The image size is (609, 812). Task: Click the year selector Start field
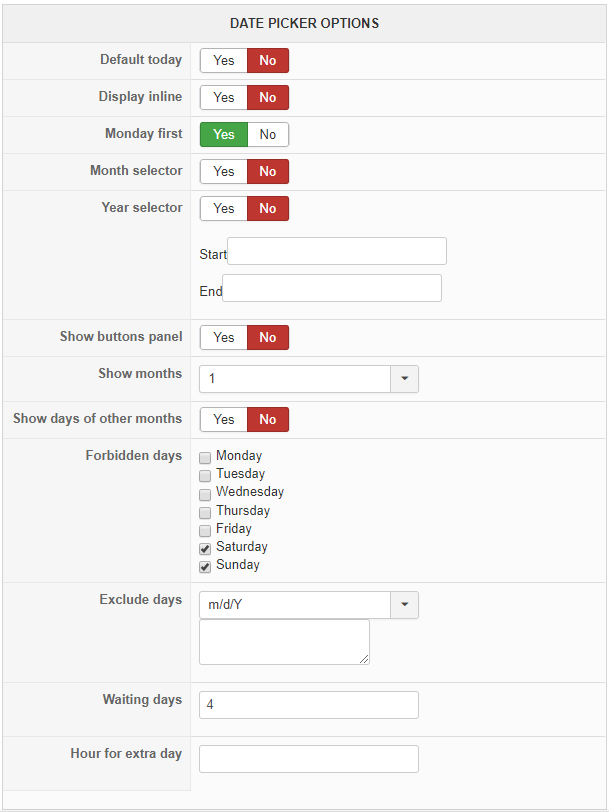pyautogui.click(x=337, y=251)
